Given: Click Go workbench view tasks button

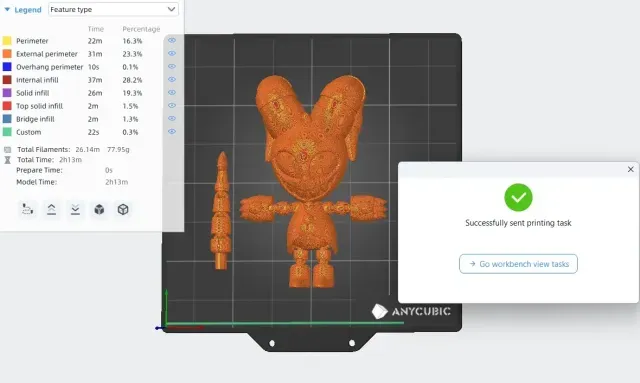Looking at the screenshot, I should (518, 264).
